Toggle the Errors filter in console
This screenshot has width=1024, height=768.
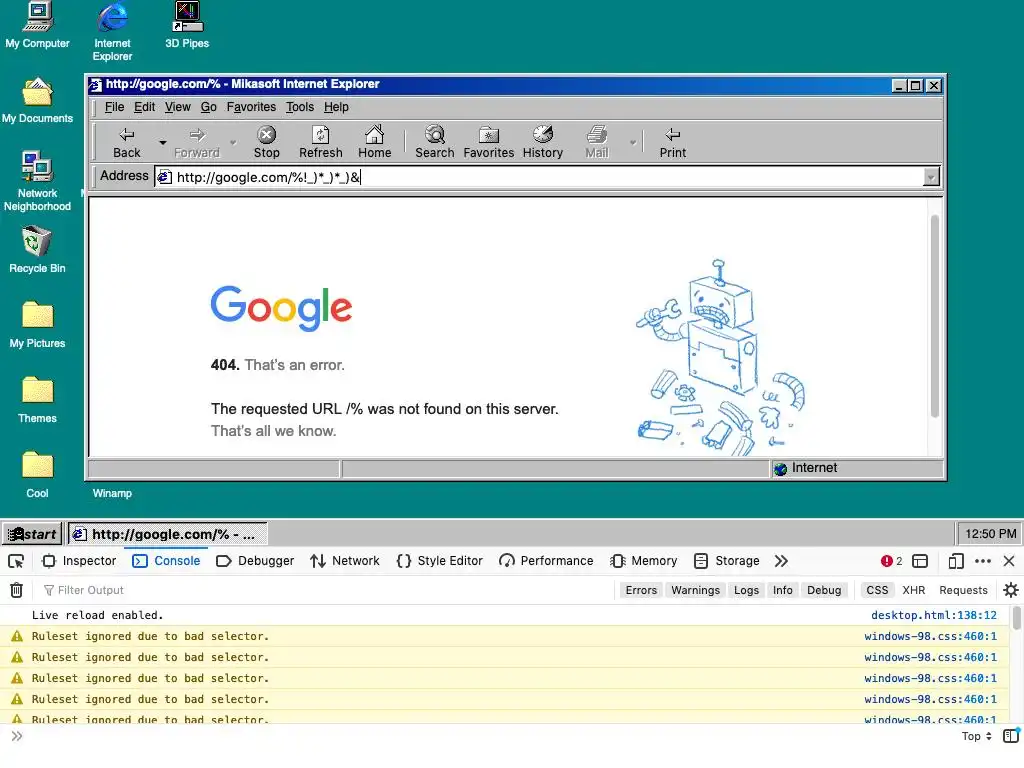pyautogui.click(x=641, y=590)
